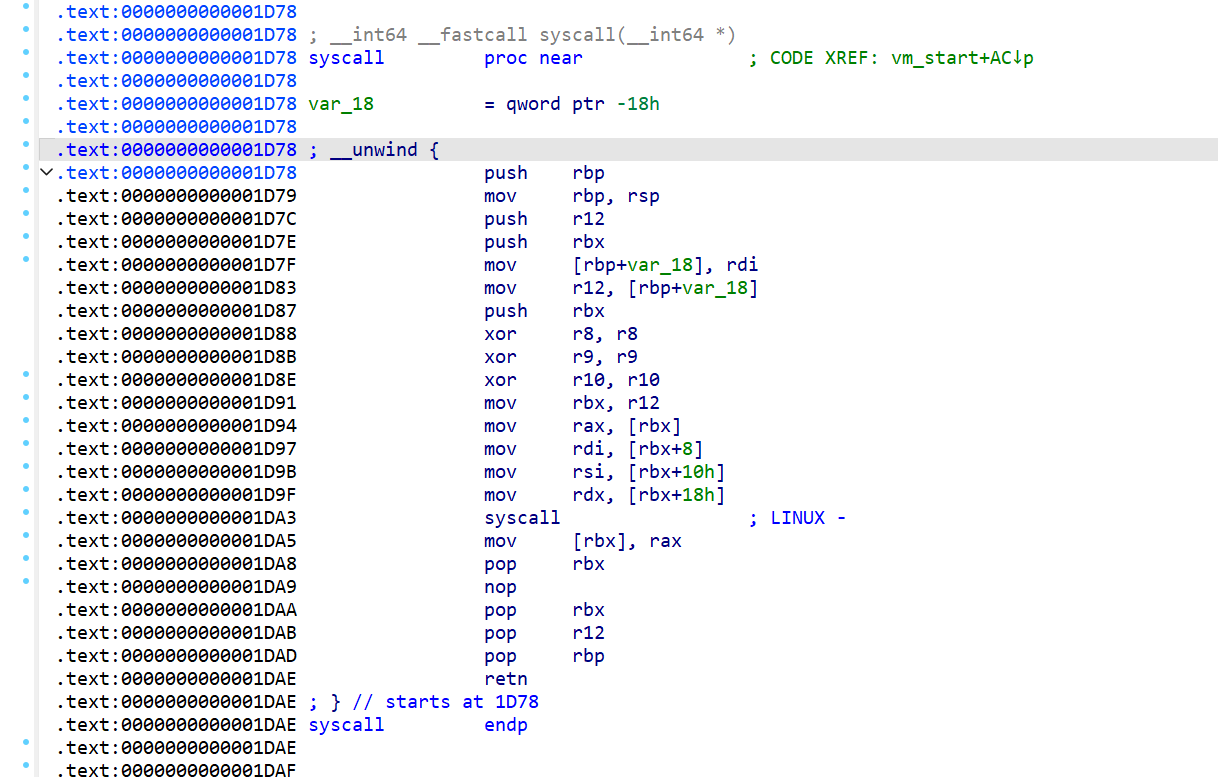Viewport: 1218px width, 777px height.
Task: Toggle breakpoint dot on the syscall instruction line
Action: [25, 512]
